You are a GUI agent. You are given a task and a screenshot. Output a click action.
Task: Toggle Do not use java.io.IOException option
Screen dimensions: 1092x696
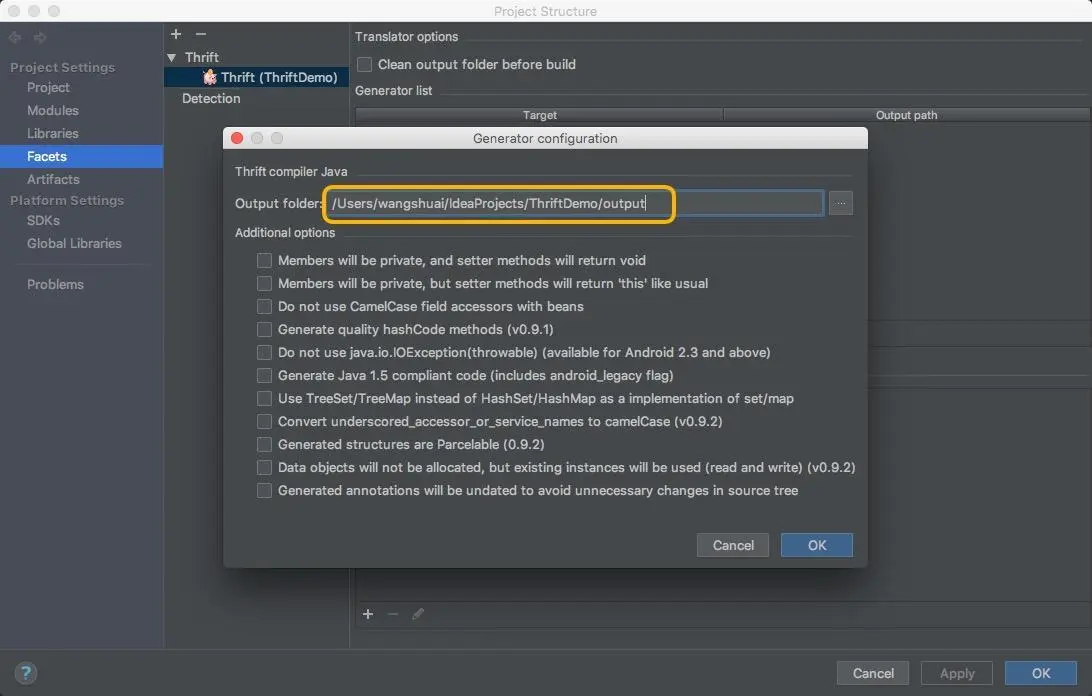[264, 353]
